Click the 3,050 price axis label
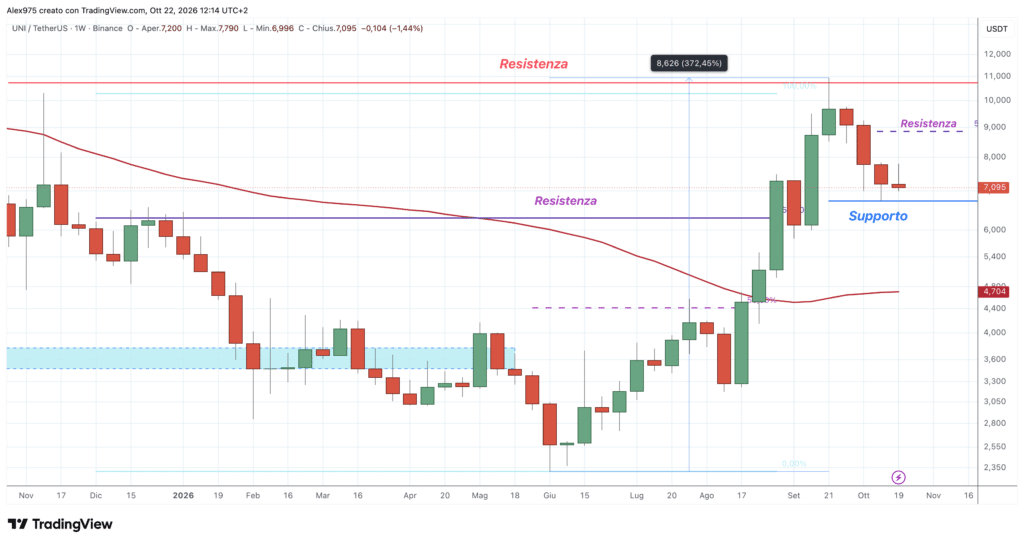Screen dimensions: 1024x544 pyautogui.click(x=995, y=402)
